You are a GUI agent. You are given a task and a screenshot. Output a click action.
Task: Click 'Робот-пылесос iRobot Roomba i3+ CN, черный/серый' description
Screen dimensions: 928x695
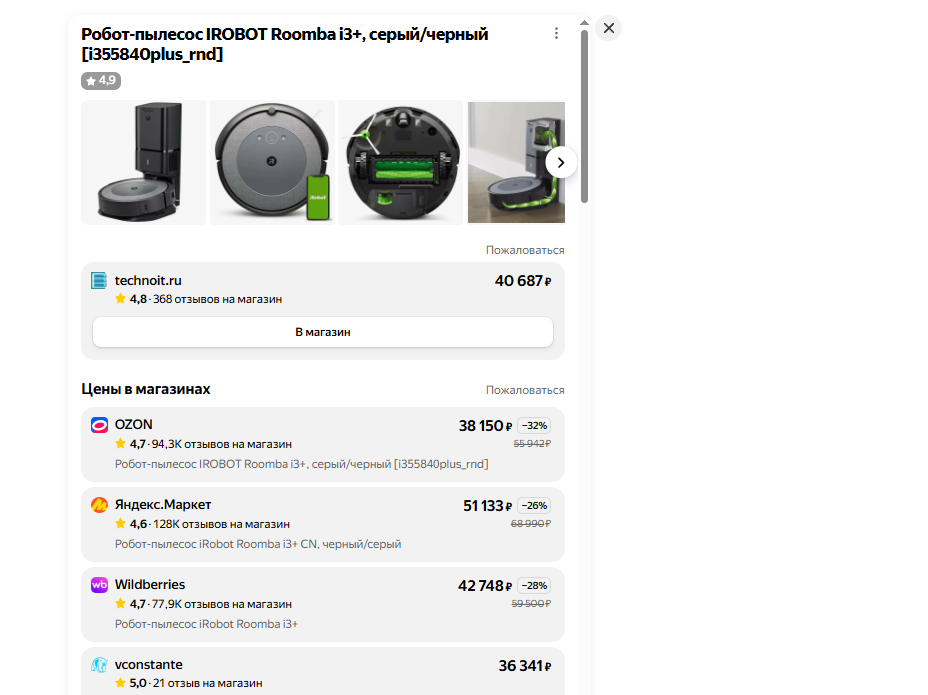[x=258, y=544]
